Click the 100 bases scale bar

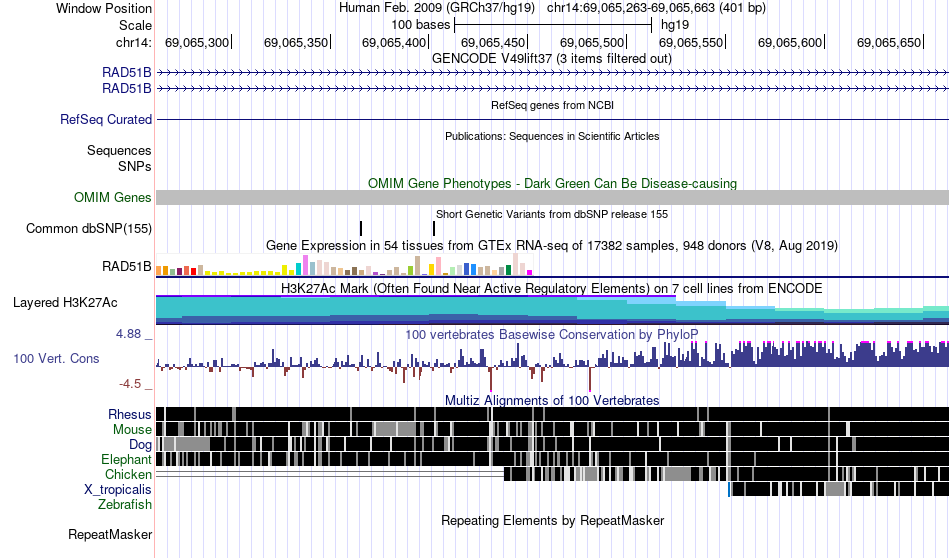point(553,25)
